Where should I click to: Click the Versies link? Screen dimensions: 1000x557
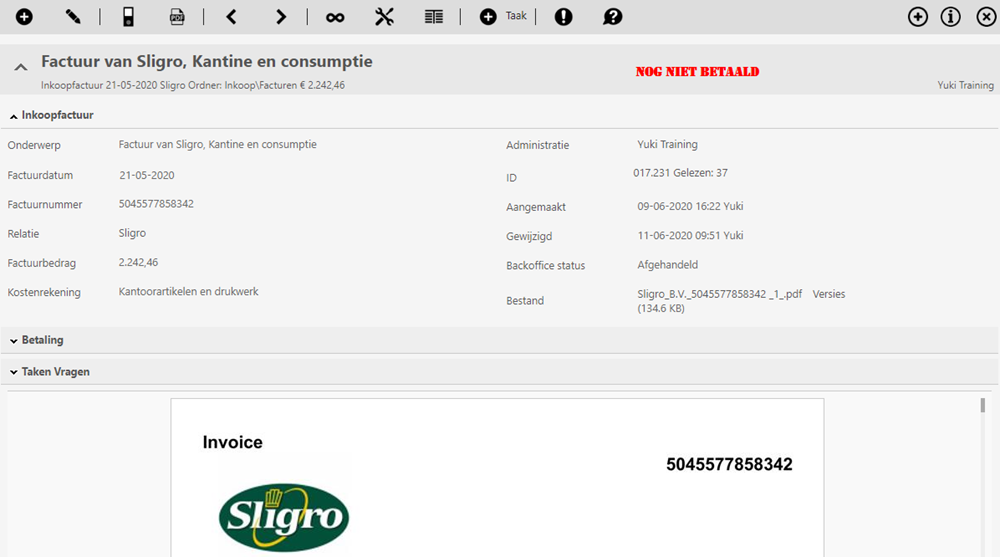(829, 294)
